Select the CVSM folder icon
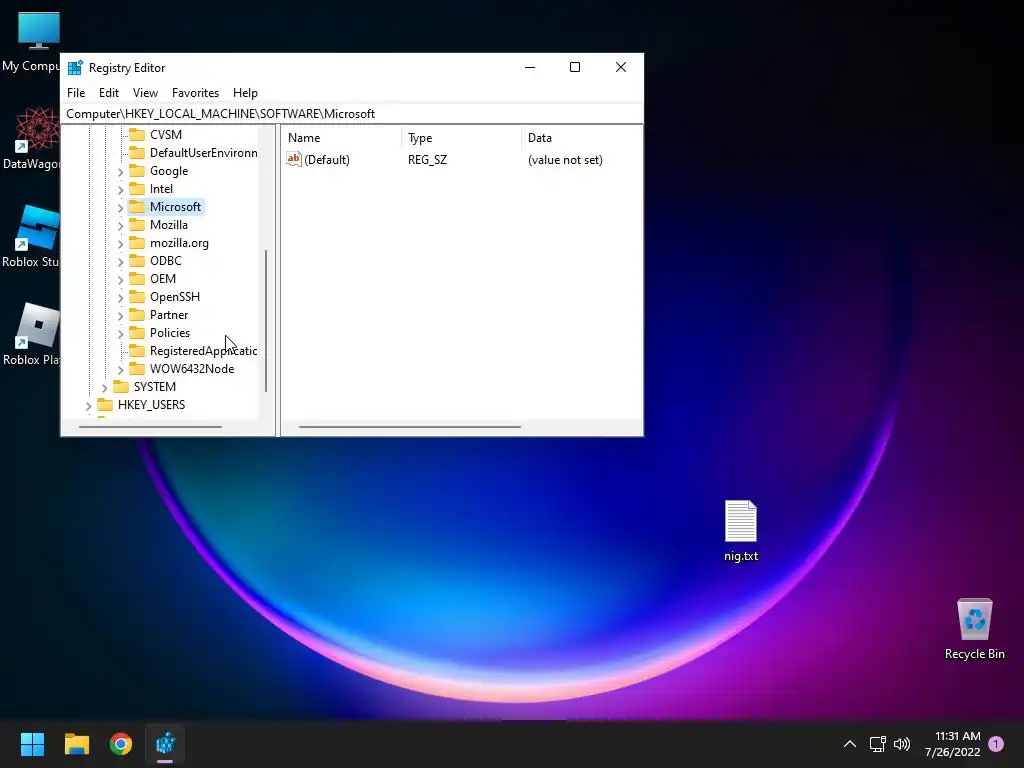The width and height of the screenshot is (1024, 768). pyautogui.click(x=136, y=135)
